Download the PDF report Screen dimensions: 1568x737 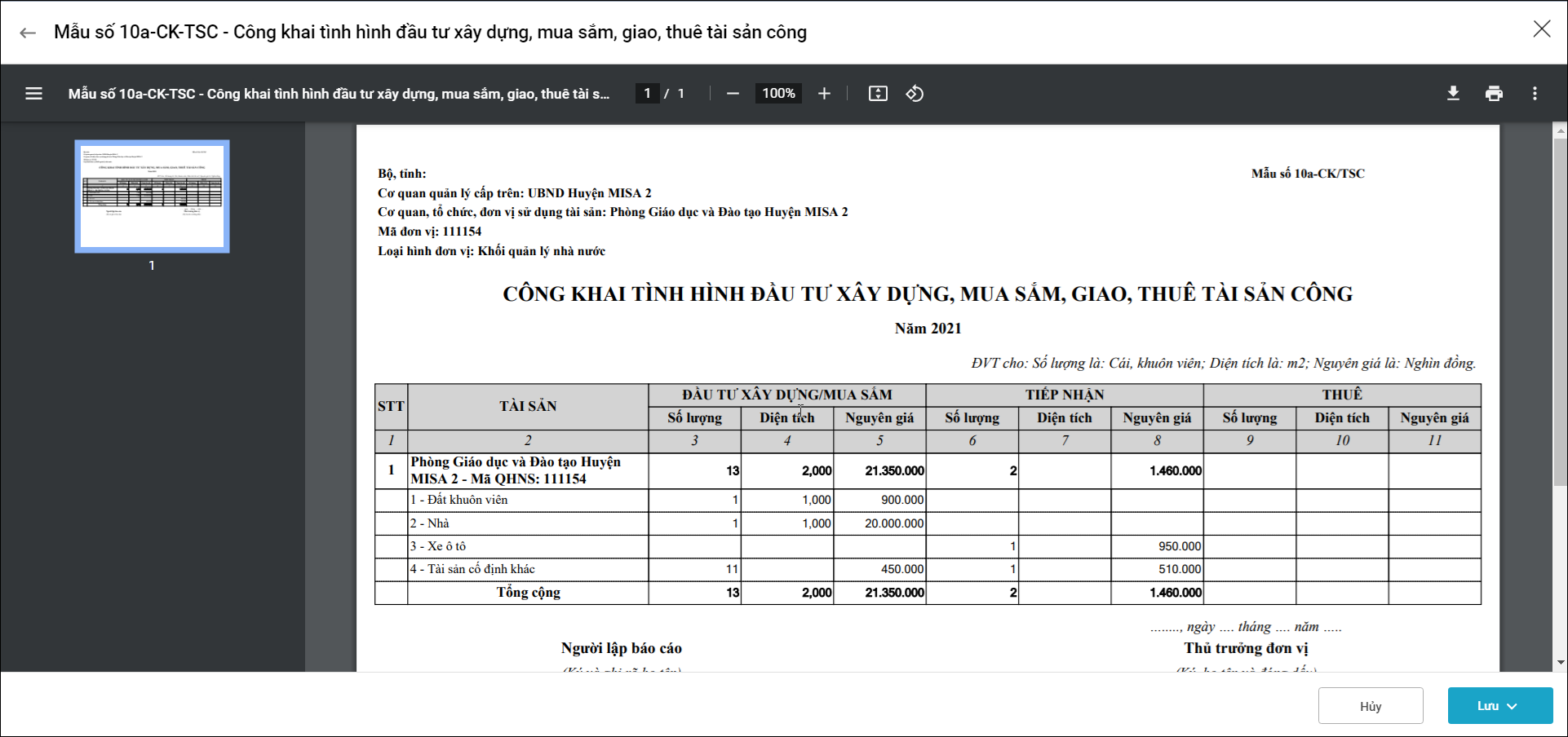[1453, 94]
